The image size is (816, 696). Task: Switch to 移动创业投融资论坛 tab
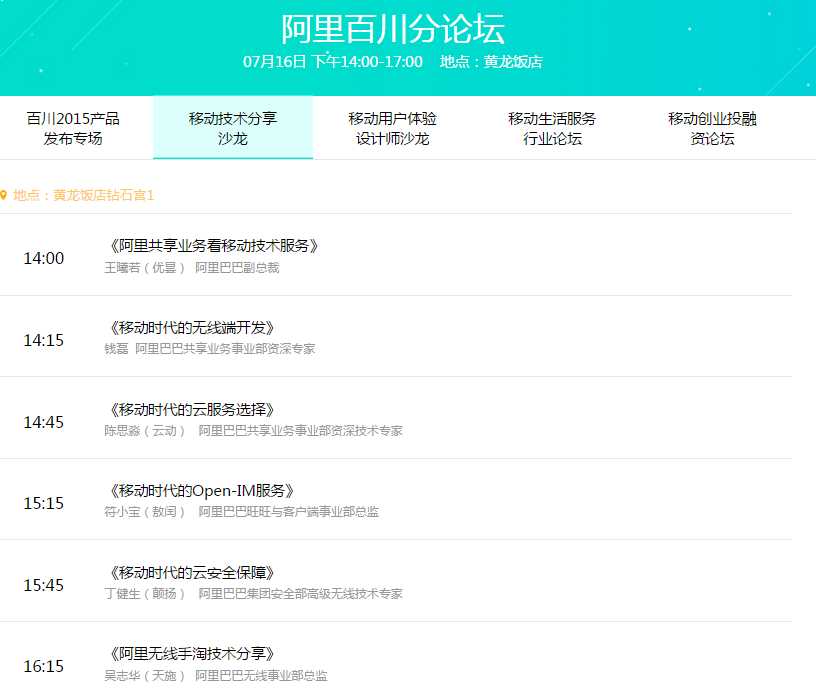point(712,128)
